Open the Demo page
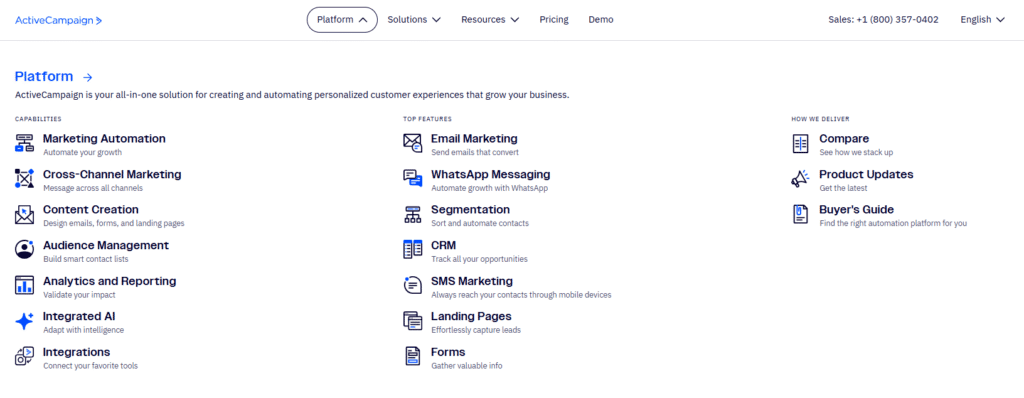This screenshot has width=1024, height=398. click(x=601, y=20)
